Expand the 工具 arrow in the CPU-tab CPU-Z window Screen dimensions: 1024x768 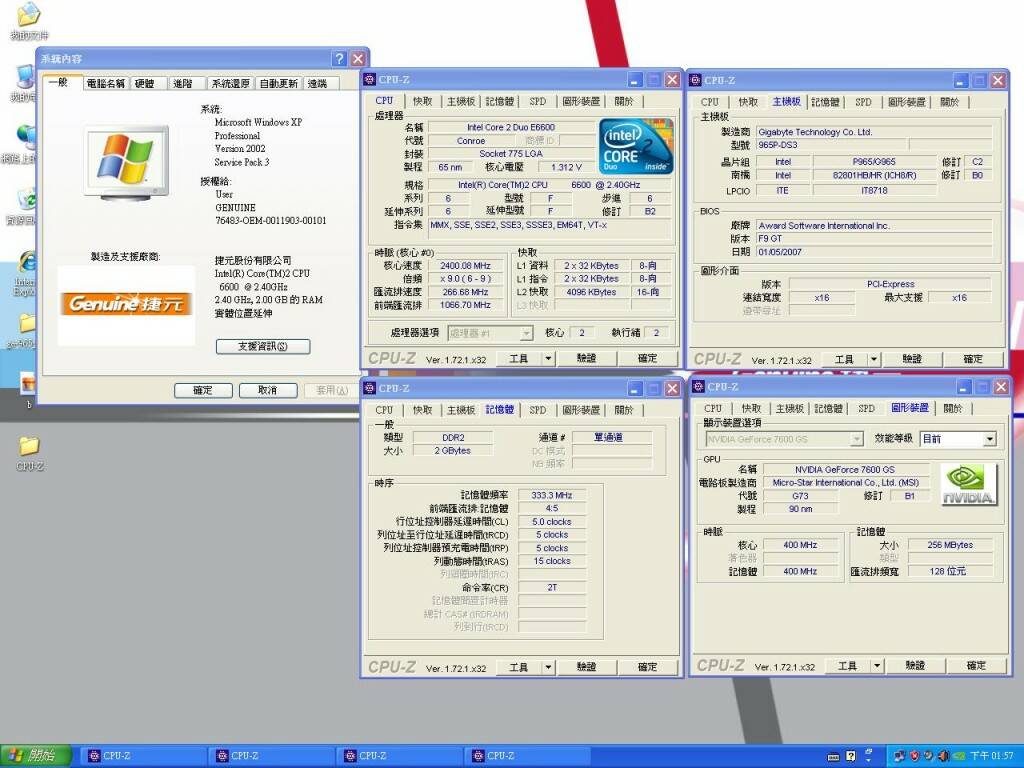548,359
